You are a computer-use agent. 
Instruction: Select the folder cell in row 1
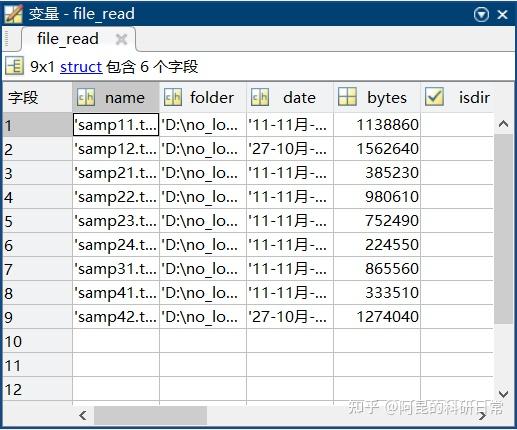(x=203, y=125)
